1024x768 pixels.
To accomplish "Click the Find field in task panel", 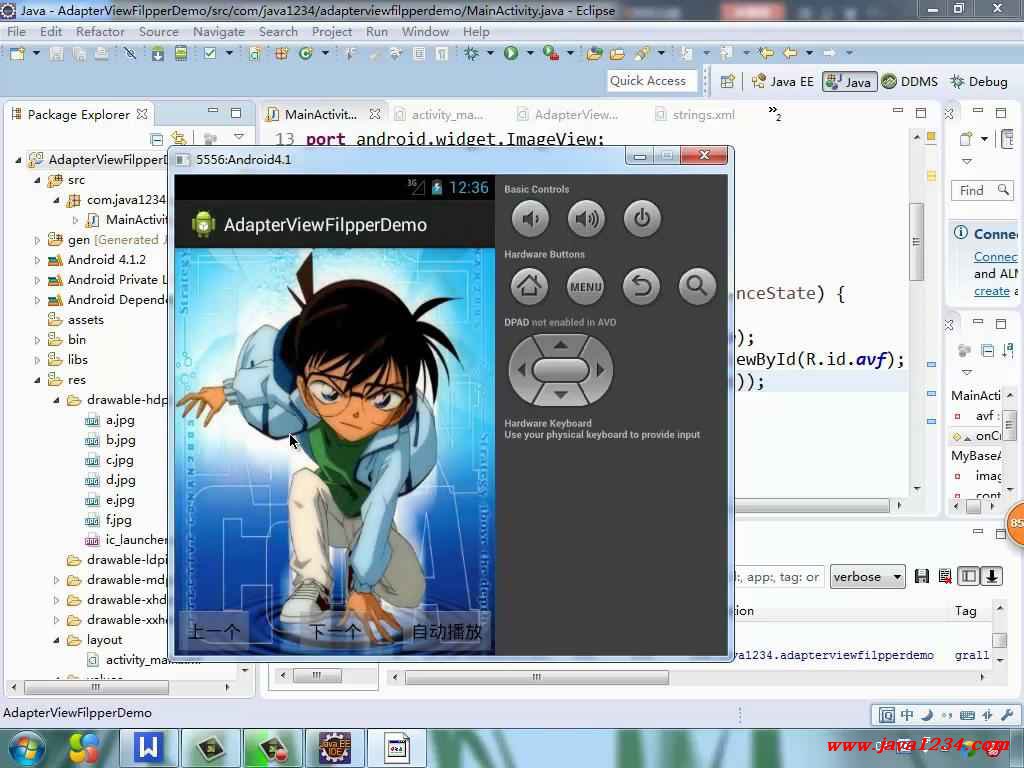I will click(982, 191).
